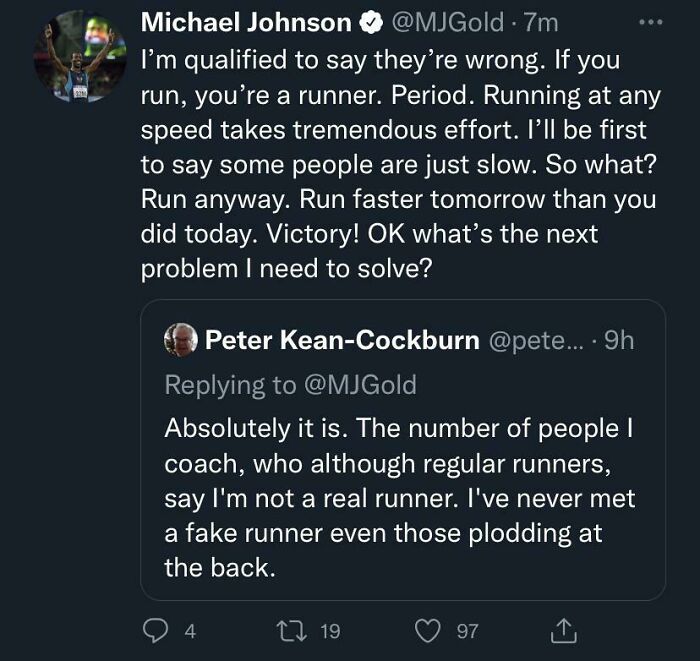Open the Michael Johnson display name link
700x661 pixels.
coord(246,22)
